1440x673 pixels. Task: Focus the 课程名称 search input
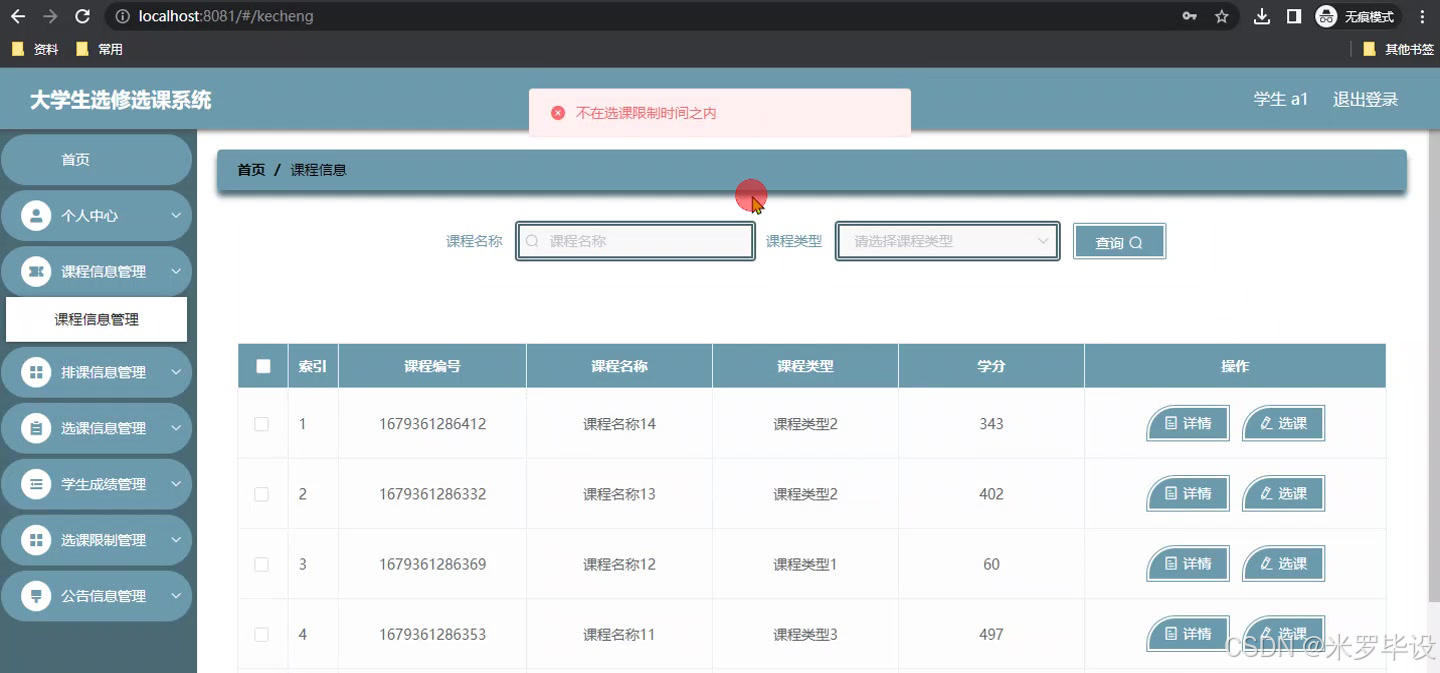[x=635, y=241]
